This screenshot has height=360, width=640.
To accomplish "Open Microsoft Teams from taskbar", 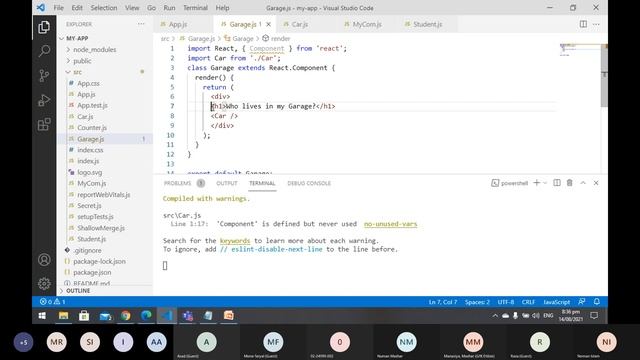I will [188, 316].
